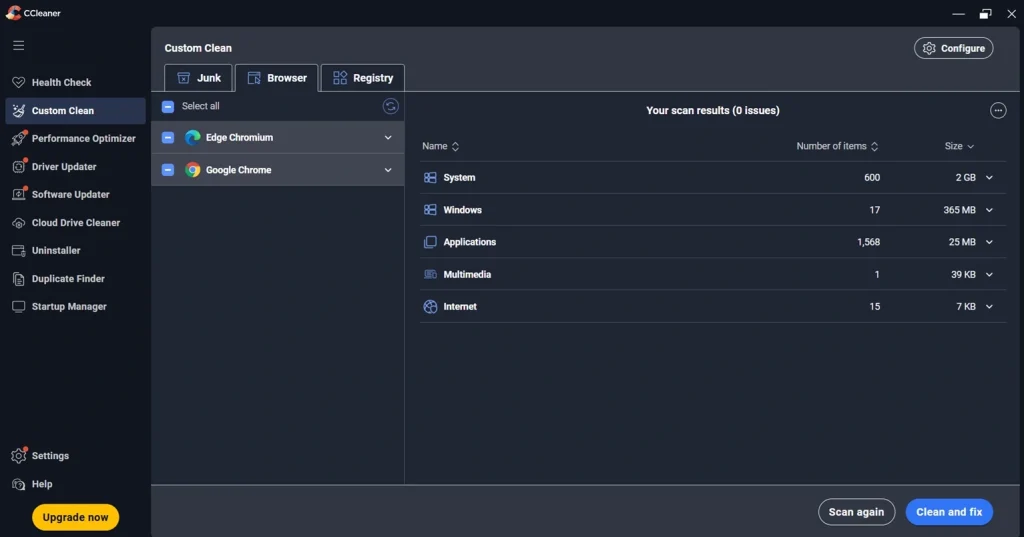The image size is (1024, 537).
Task: Sort results by Size column
Action: (x=959, y=146)
